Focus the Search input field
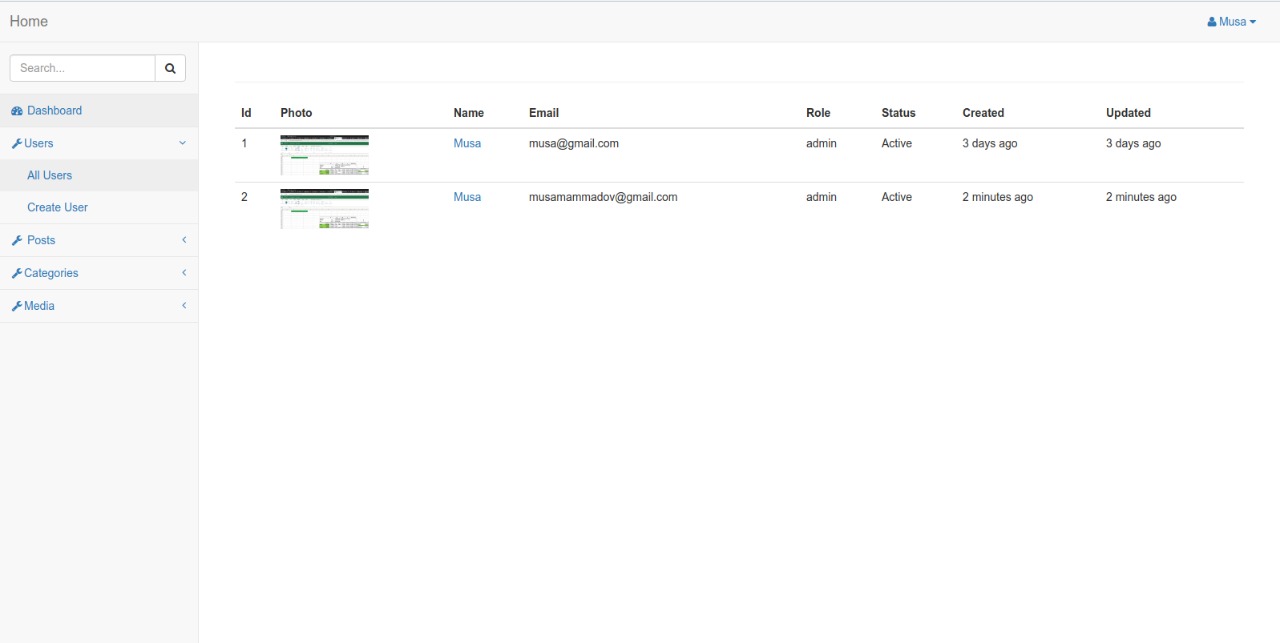This screenshot has width=1280, height=643. [83, 68]
